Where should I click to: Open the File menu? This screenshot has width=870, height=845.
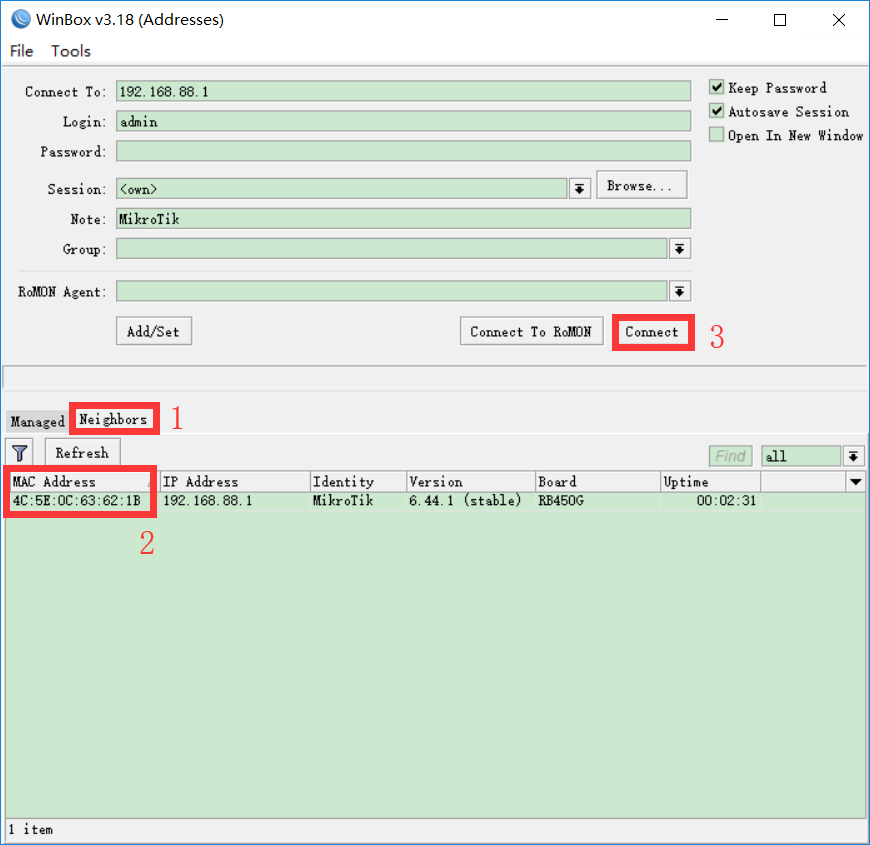click(x=22, y=51)
